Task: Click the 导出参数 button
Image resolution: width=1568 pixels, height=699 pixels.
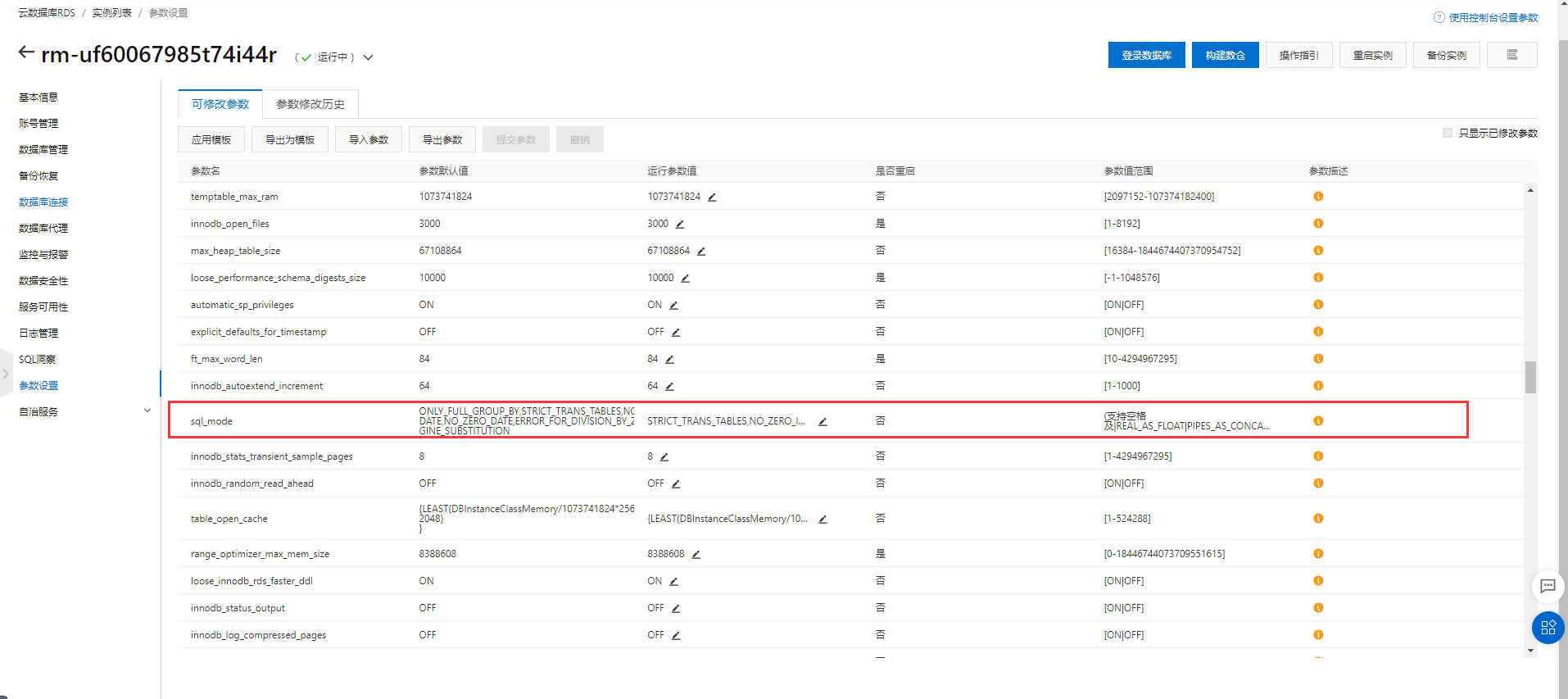Action: (442, 140)
